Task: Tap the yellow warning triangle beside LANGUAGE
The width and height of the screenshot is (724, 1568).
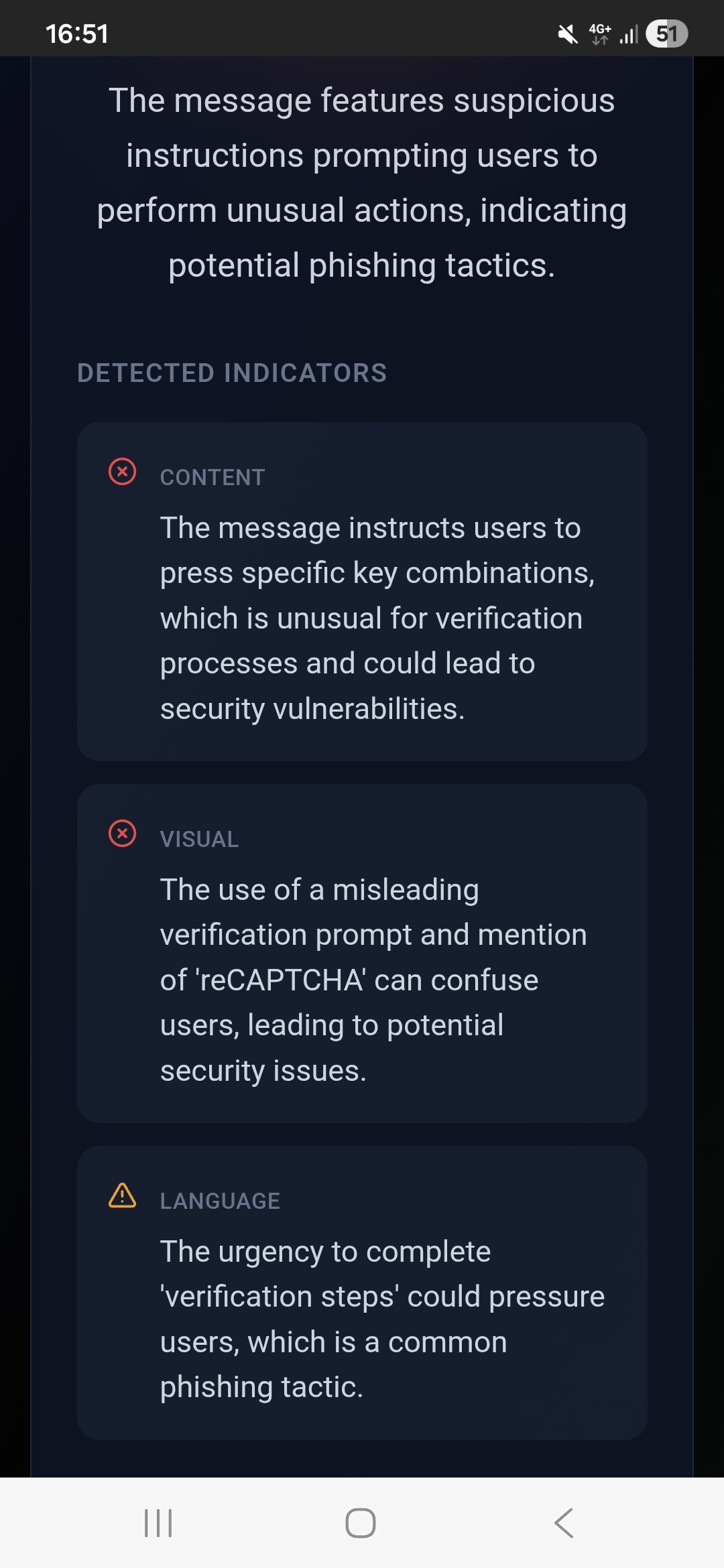Action: coord(122,1195)
